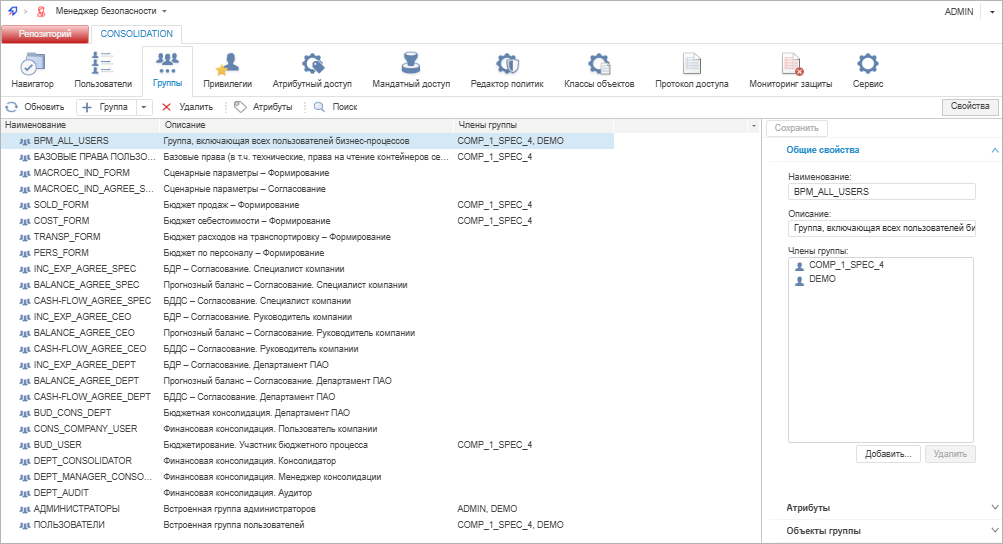Click group icon beside BALANCE_AGREE_DEPT
Screen dimensions: 1003x544
25,381
